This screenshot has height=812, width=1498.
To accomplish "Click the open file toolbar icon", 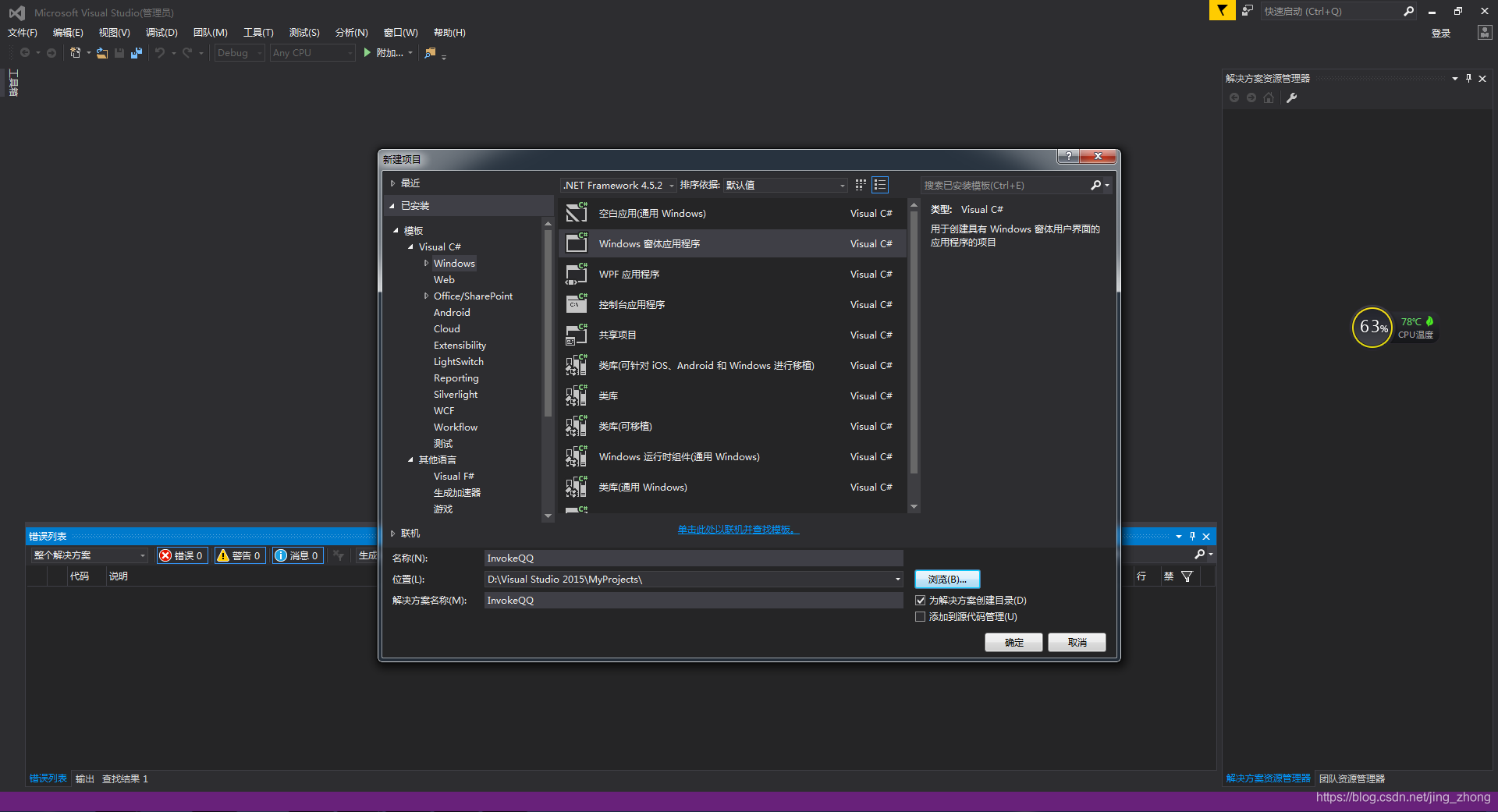I will click(x=102, y=53).
